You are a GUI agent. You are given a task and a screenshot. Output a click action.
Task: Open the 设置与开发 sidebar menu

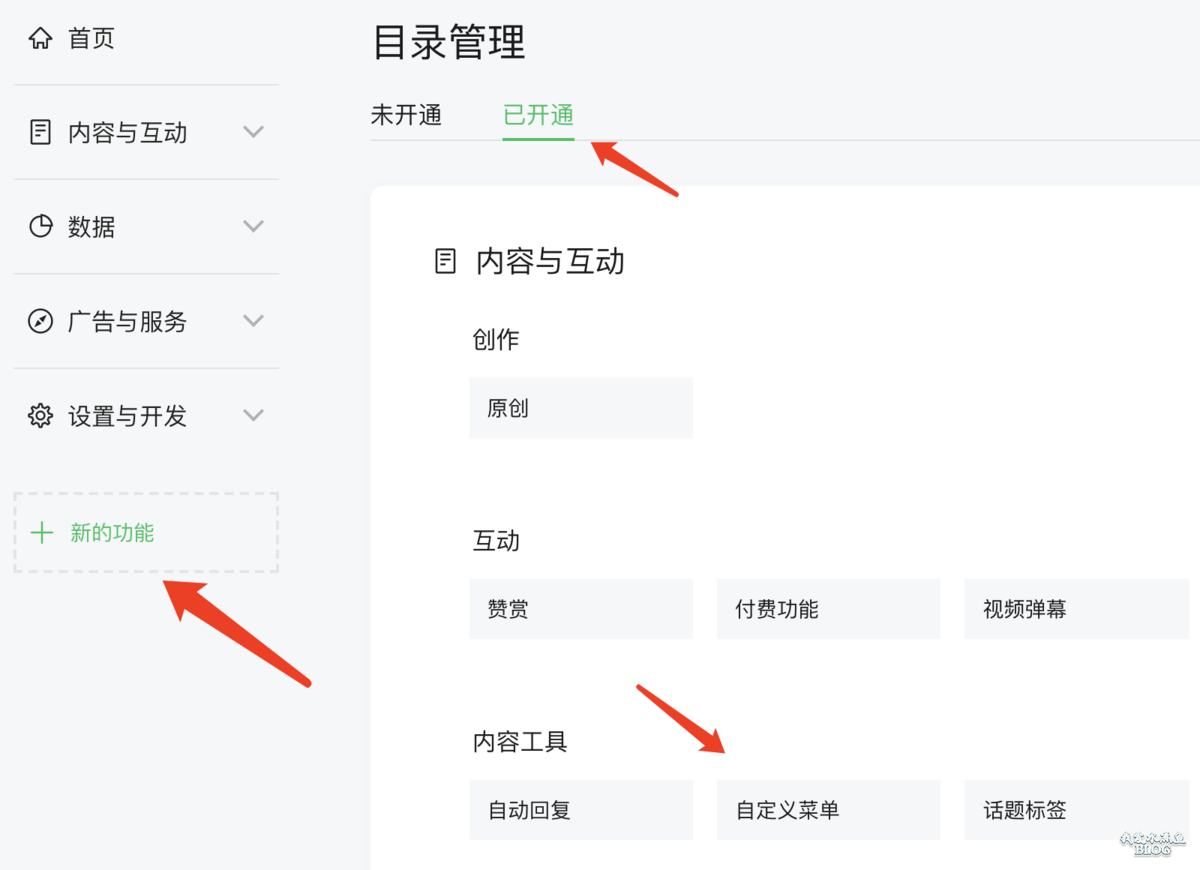coord(146,416)
